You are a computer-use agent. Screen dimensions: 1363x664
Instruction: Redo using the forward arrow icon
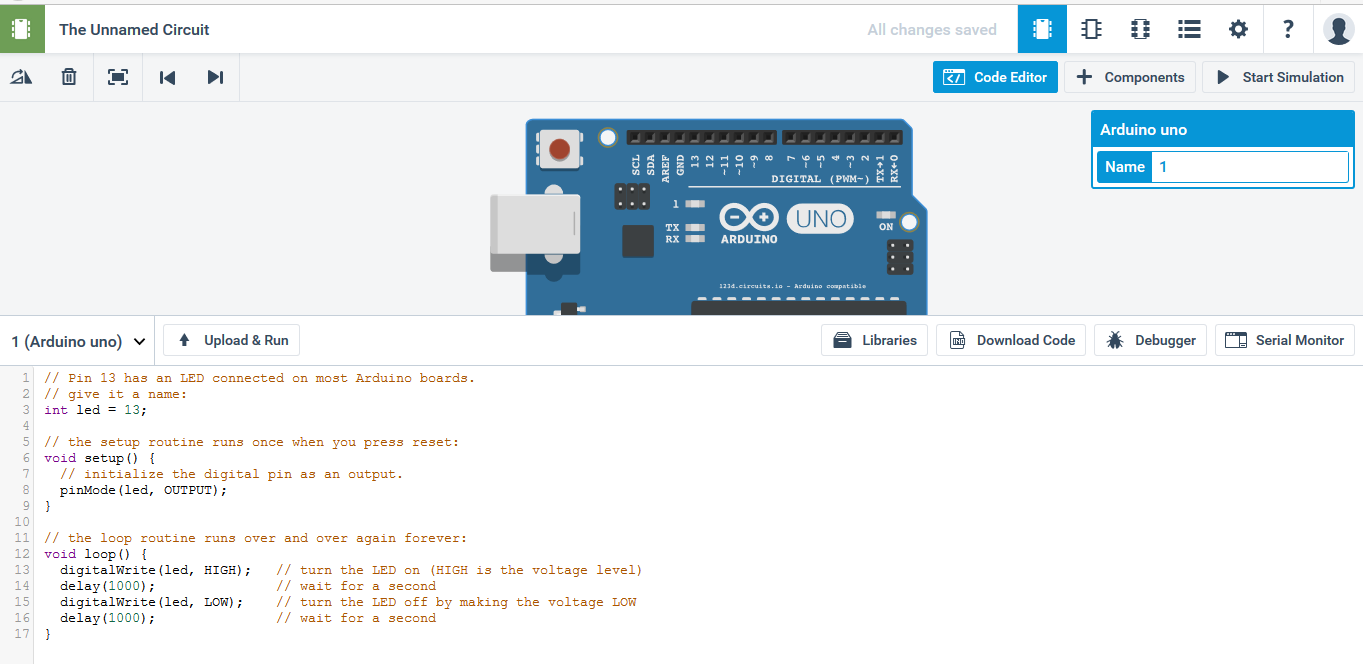[x=215, y=77]
